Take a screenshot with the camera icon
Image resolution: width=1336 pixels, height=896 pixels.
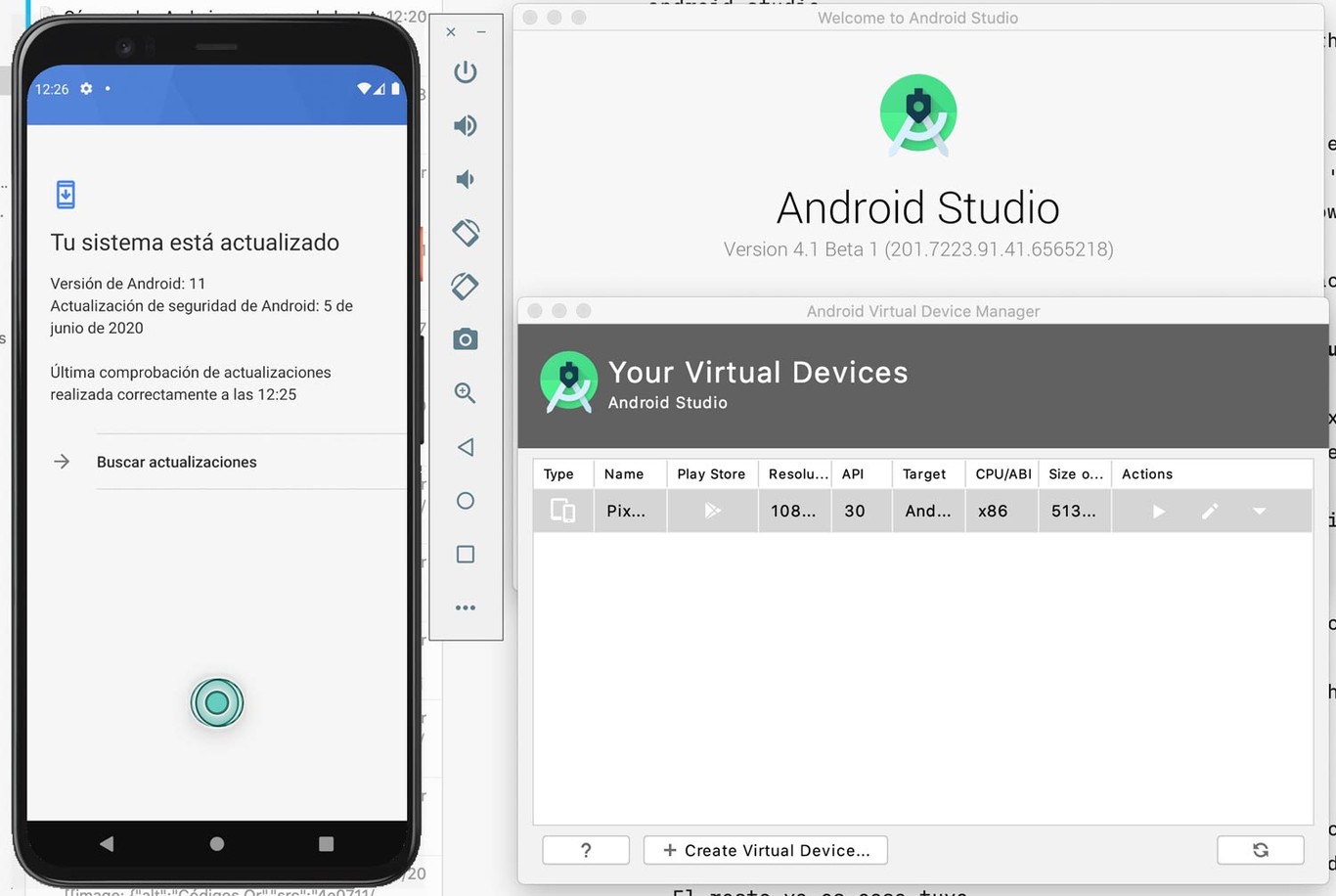(465, 338)
